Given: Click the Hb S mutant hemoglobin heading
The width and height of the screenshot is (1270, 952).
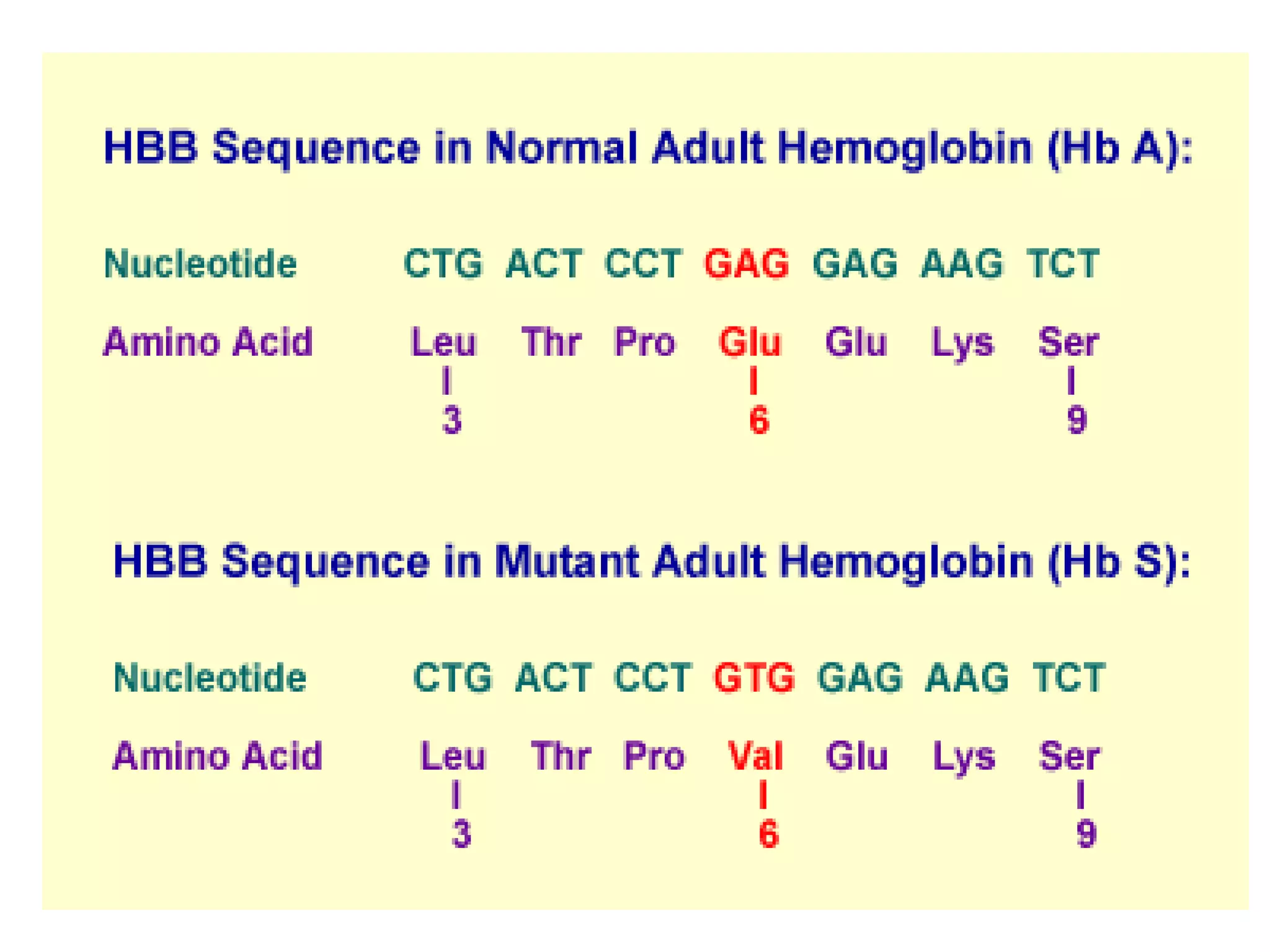Looking at the screenshot, I should click(x=651, y=562).
